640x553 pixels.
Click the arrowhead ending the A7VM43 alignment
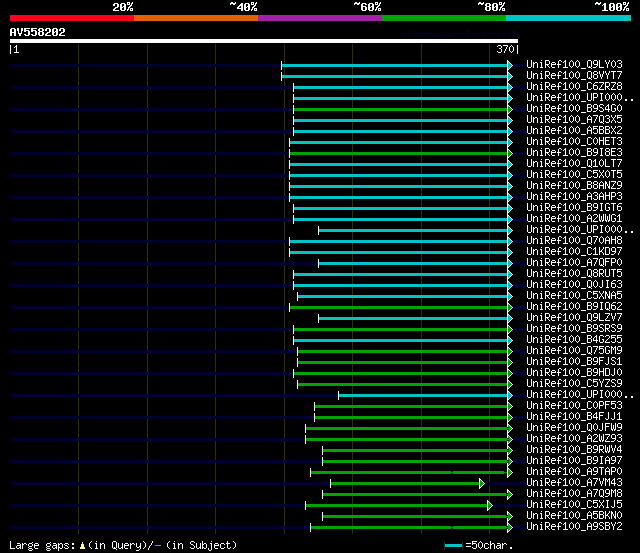tap(482, 484)
